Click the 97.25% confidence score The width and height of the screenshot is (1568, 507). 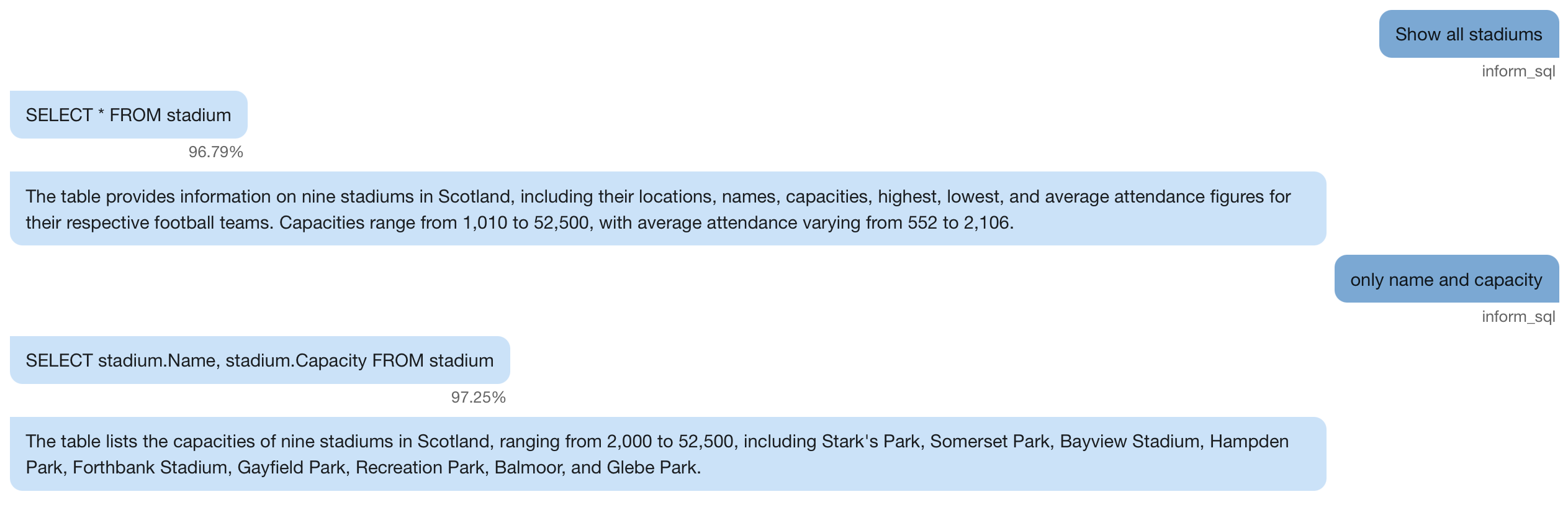[x=478, y=398]
